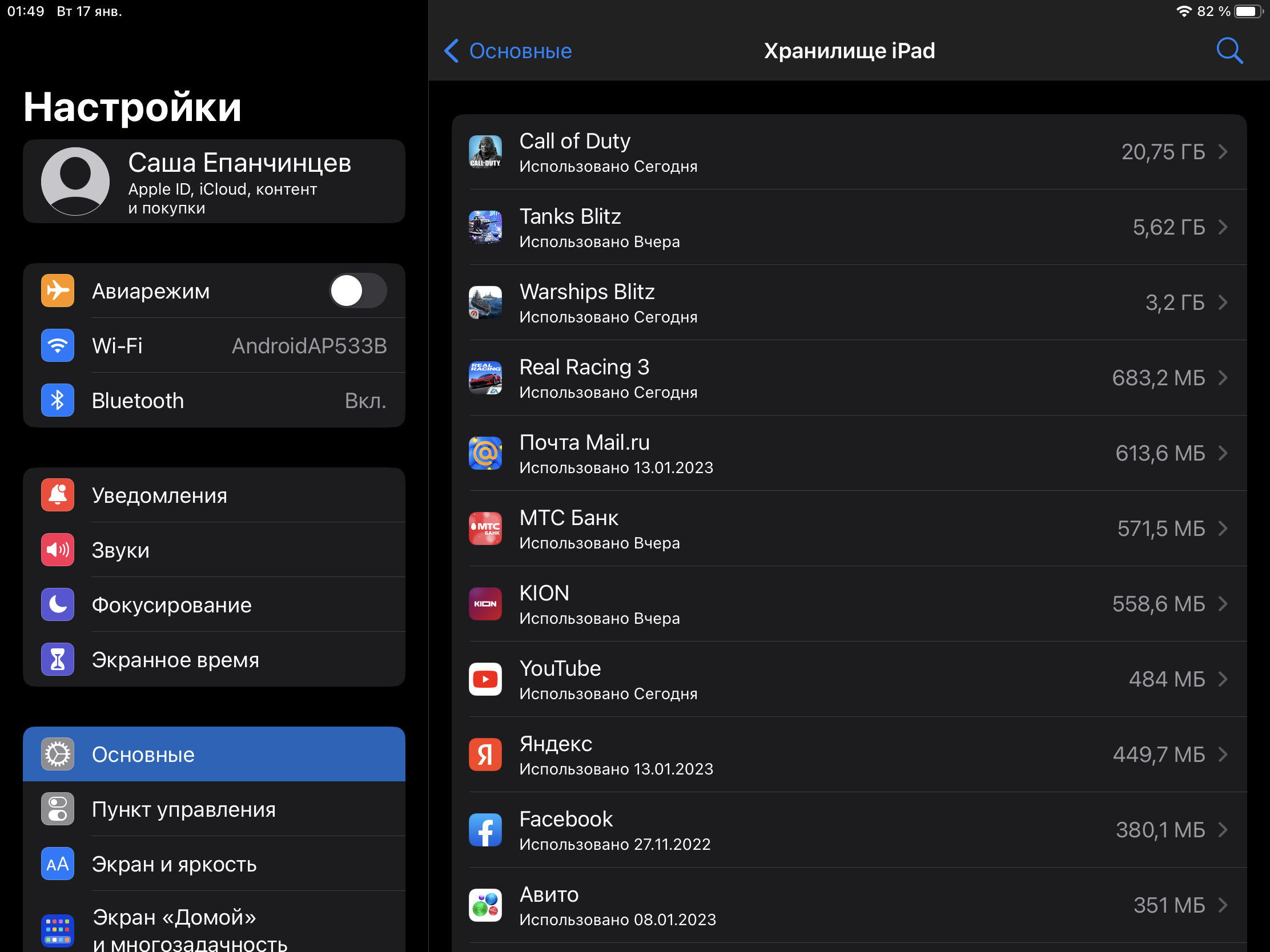Tap the YouTube app icon

point(485,679)
